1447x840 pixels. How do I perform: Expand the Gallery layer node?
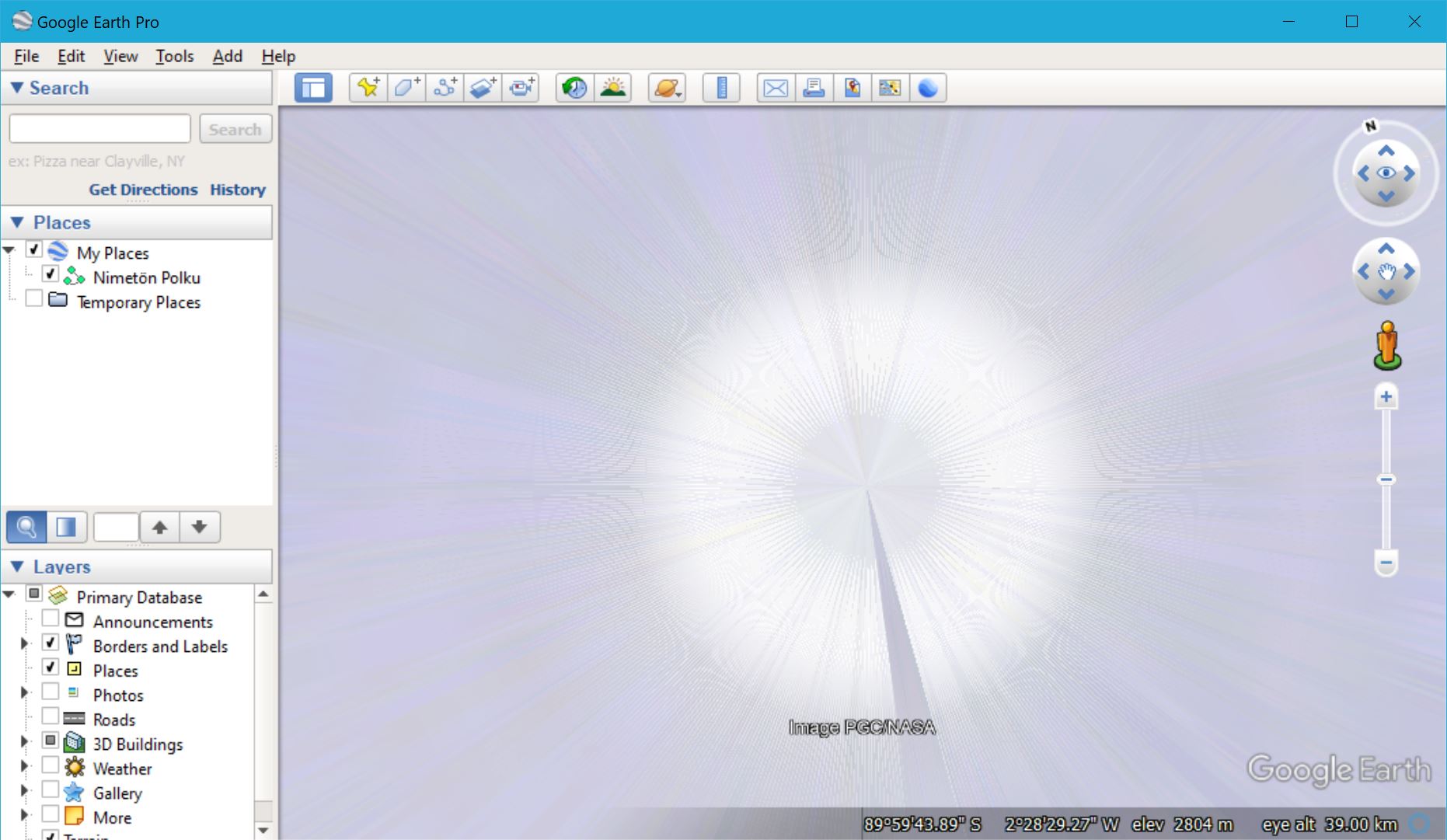24,791
